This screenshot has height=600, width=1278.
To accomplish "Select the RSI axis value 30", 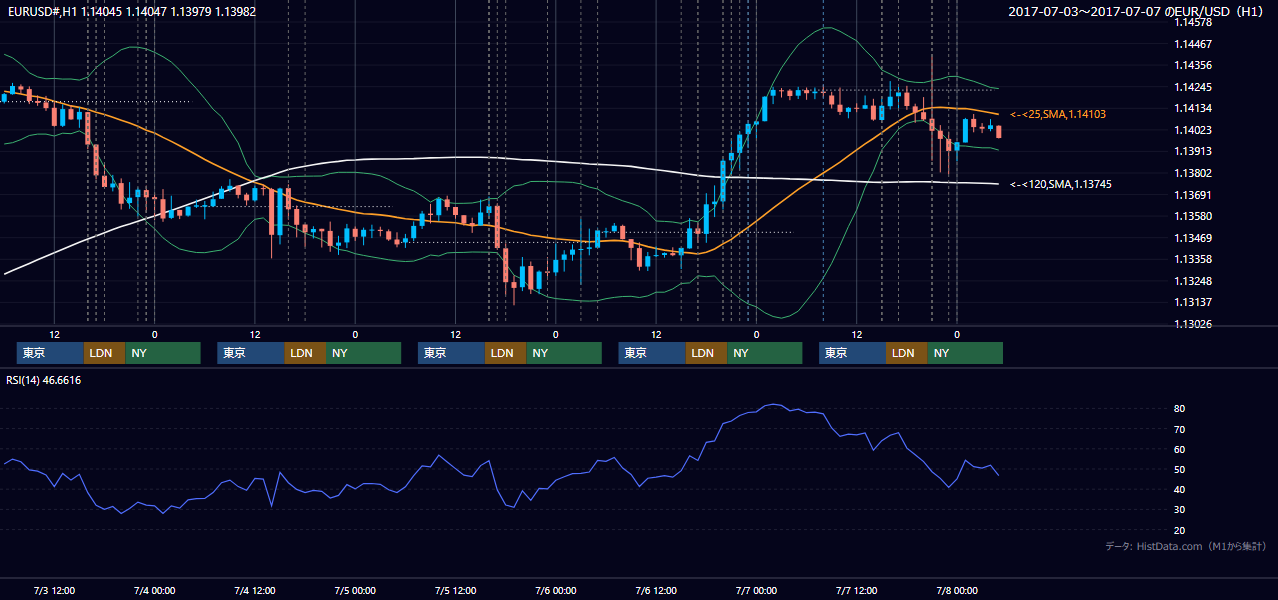I will [x=1180, y=509].
